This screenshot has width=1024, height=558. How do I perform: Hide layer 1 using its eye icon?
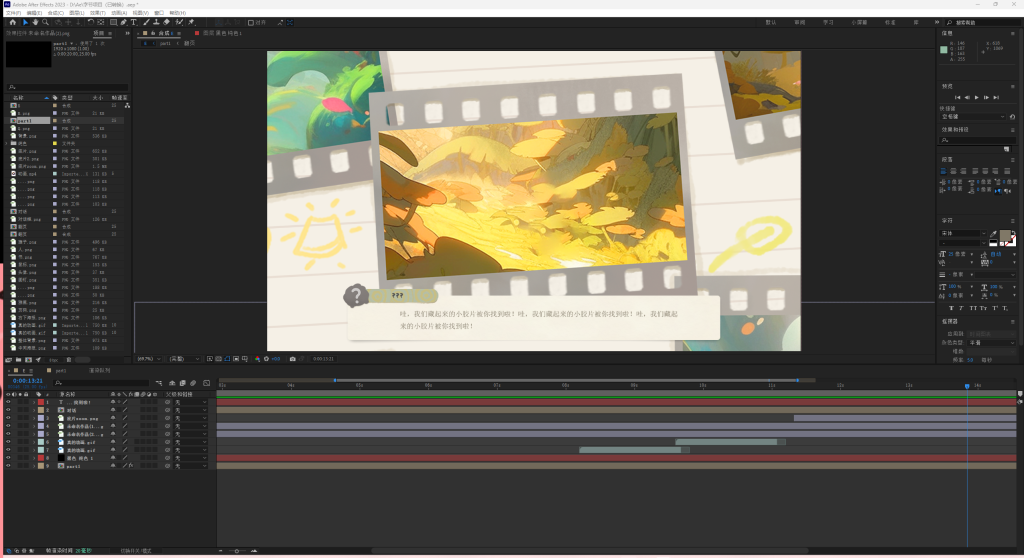point(9,402)
